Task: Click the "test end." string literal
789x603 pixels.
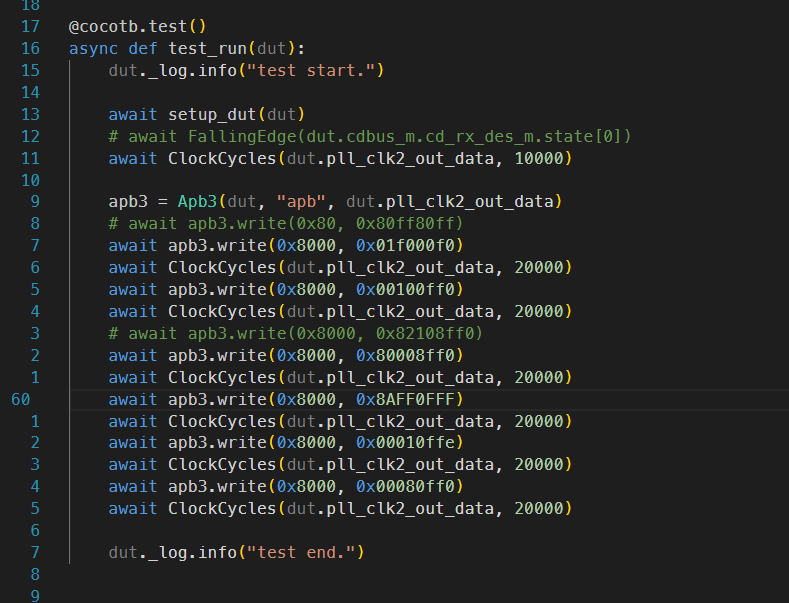Action: [x=301, y=553]
